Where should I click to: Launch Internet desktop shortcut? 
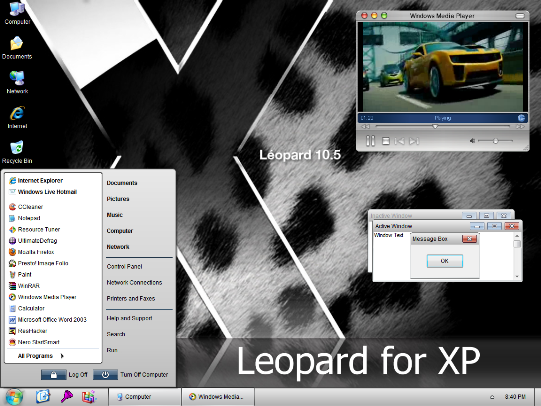coord(17,117)
